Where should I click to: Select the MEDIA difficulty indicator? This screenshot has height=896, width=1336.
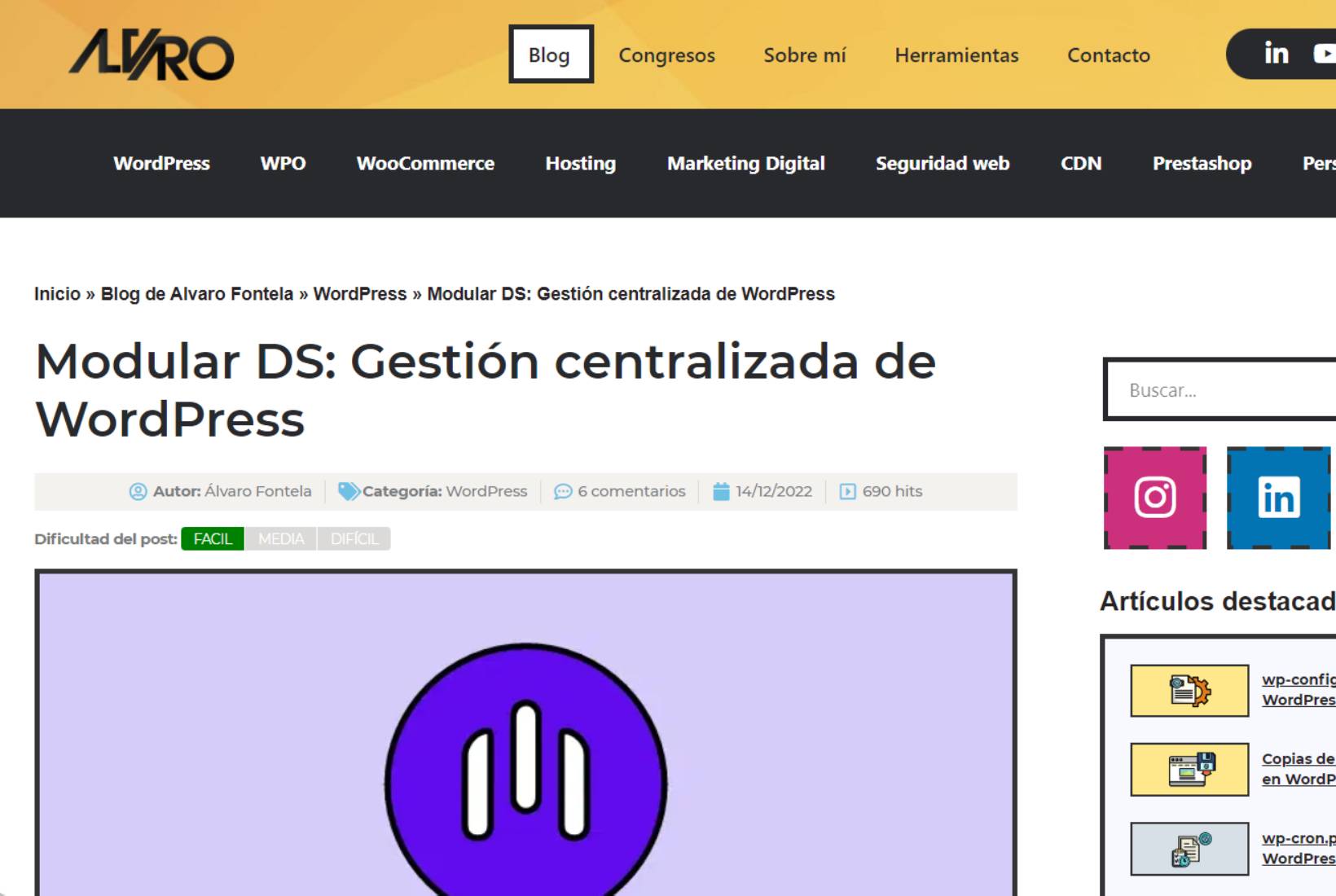[x=281, y=538]
